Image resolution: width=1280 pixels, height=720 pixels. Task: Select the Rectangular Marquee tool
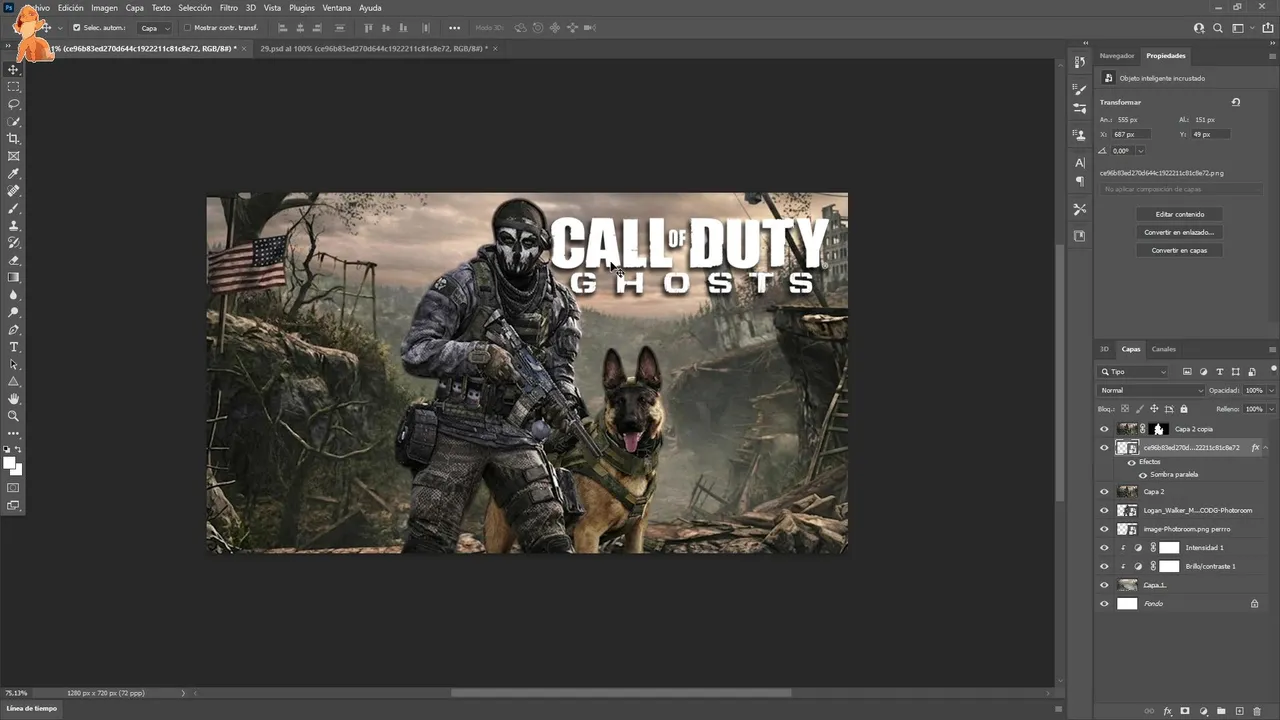pyautogui.click(x=14, y=87)
